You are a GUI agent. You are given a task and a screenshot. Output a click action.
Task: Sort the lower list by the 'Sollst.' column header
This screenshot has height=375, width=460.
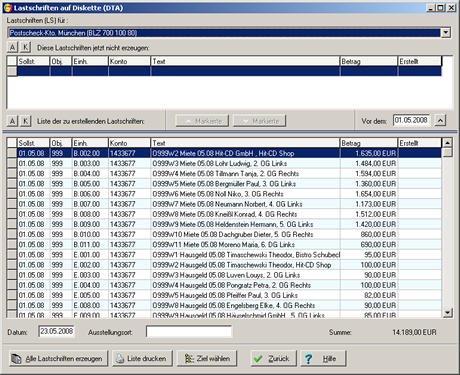[33, 143]
